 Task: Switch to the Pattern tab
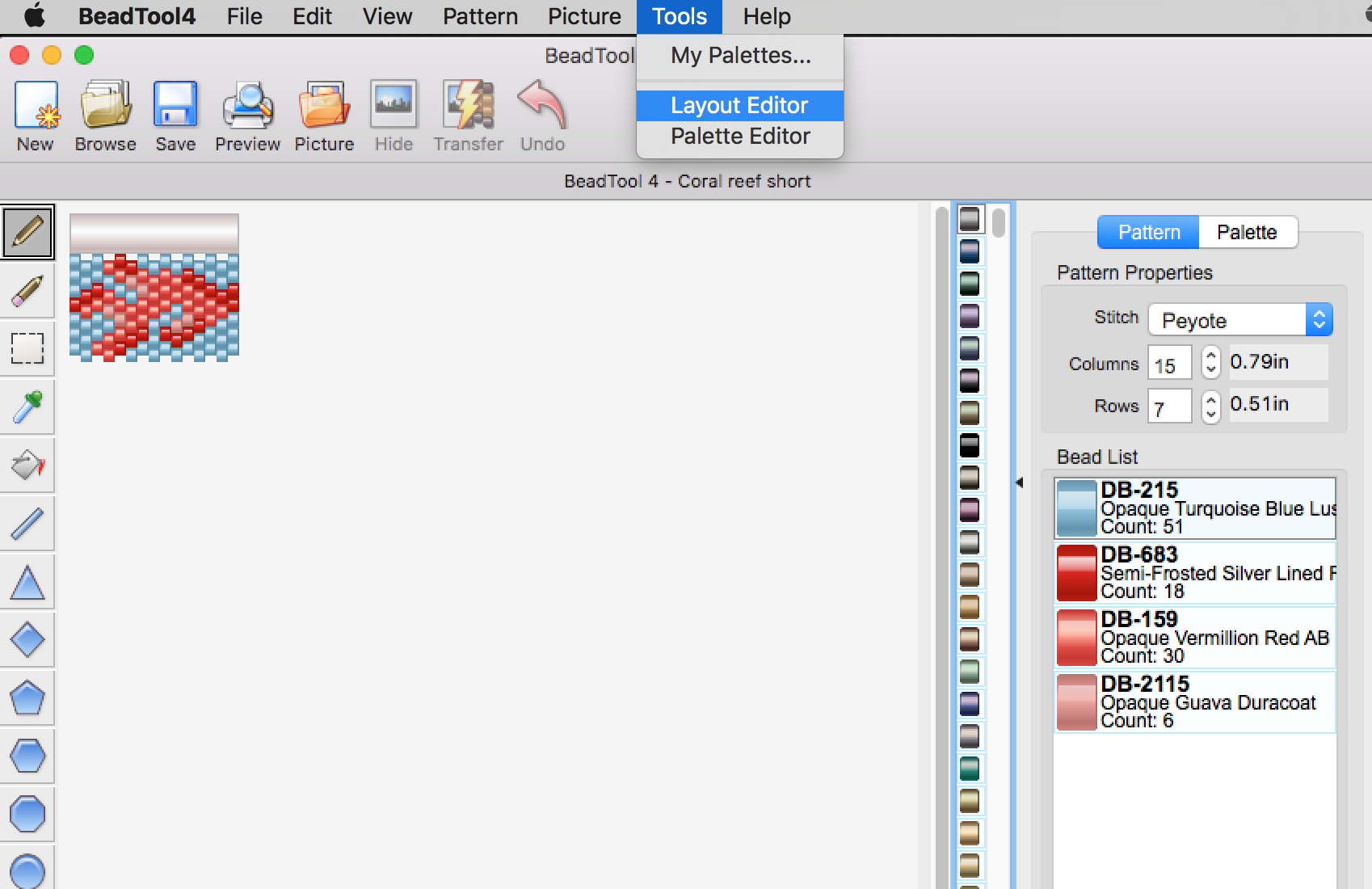pyautogui.click(x=1148, y=232)
